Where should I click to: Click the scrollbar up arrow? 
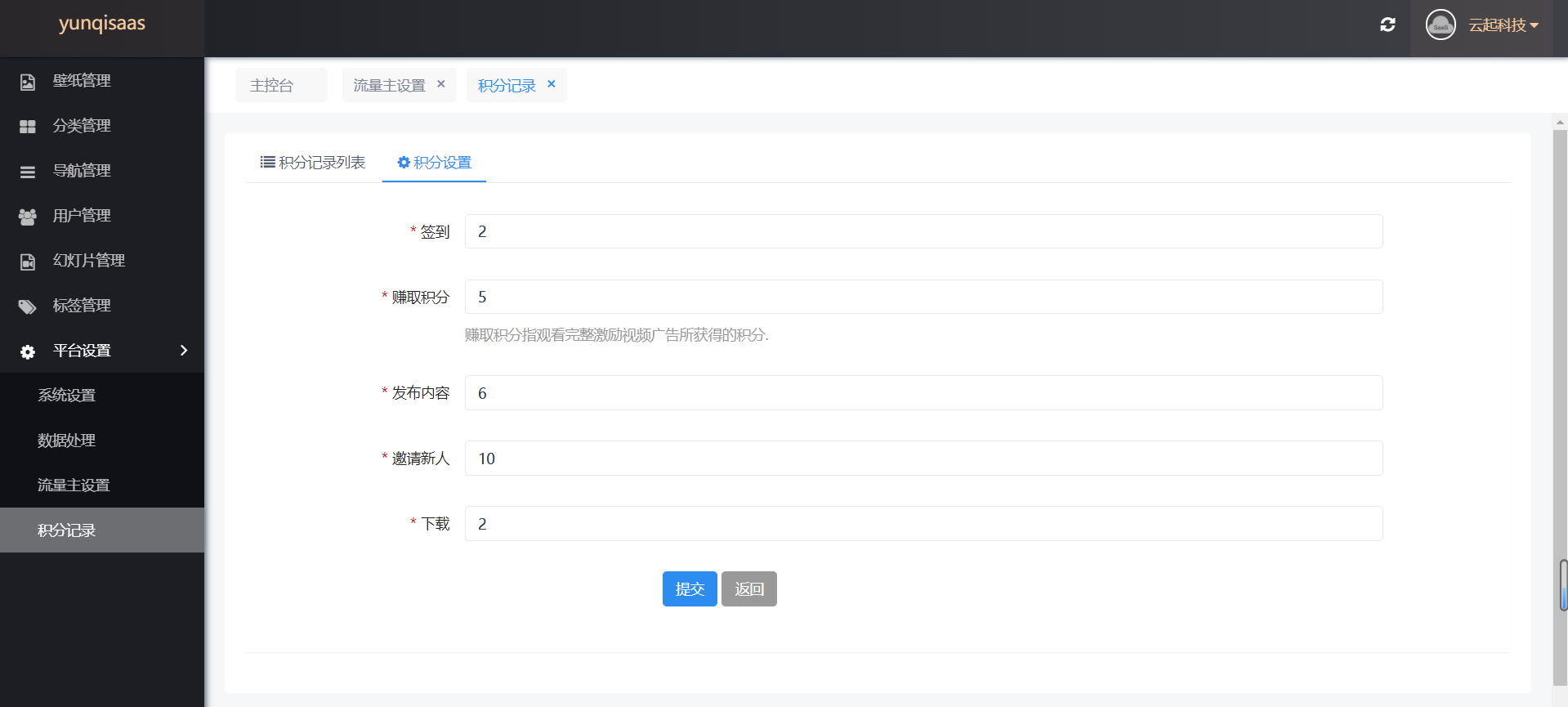click(x=1560, y=122)
